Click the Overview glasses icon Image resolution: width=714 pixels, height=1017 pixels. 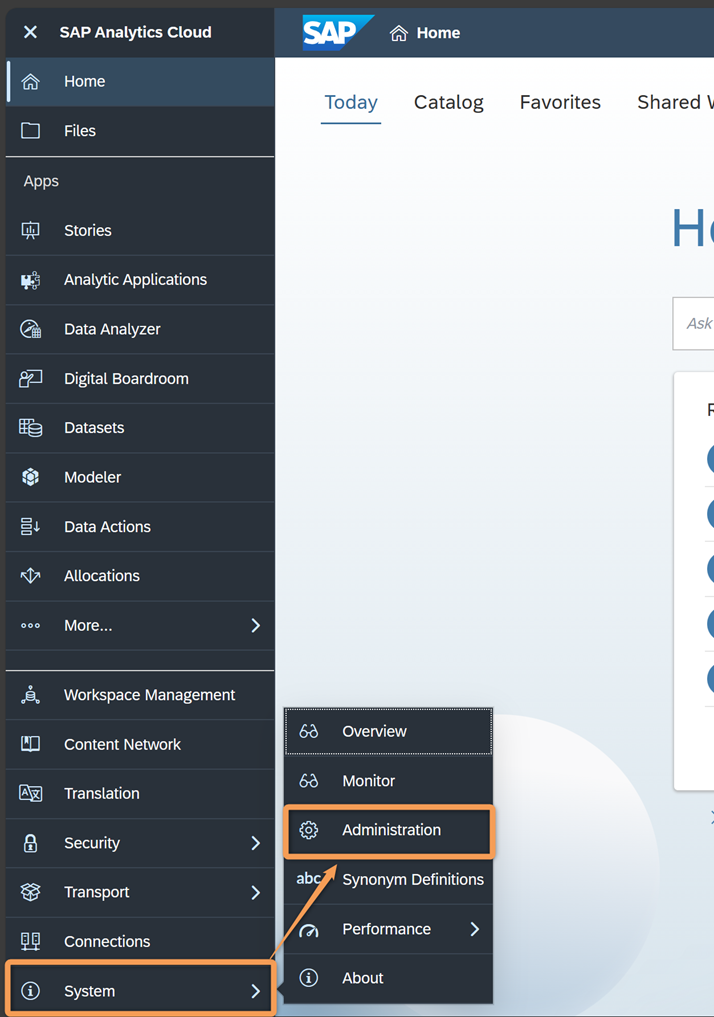309,731
